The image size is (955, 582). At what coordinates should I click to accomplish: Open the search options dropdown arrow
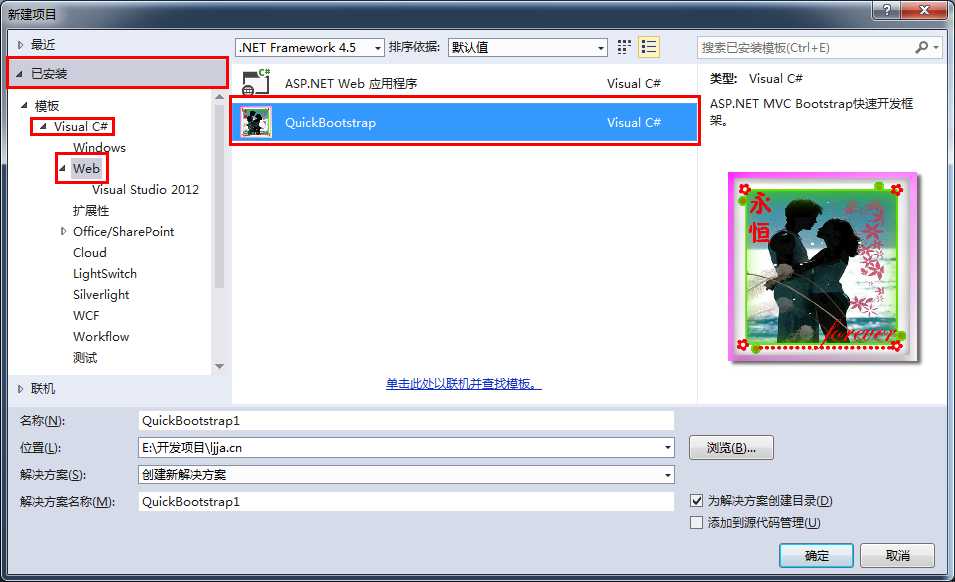click(x=936, y=47)
